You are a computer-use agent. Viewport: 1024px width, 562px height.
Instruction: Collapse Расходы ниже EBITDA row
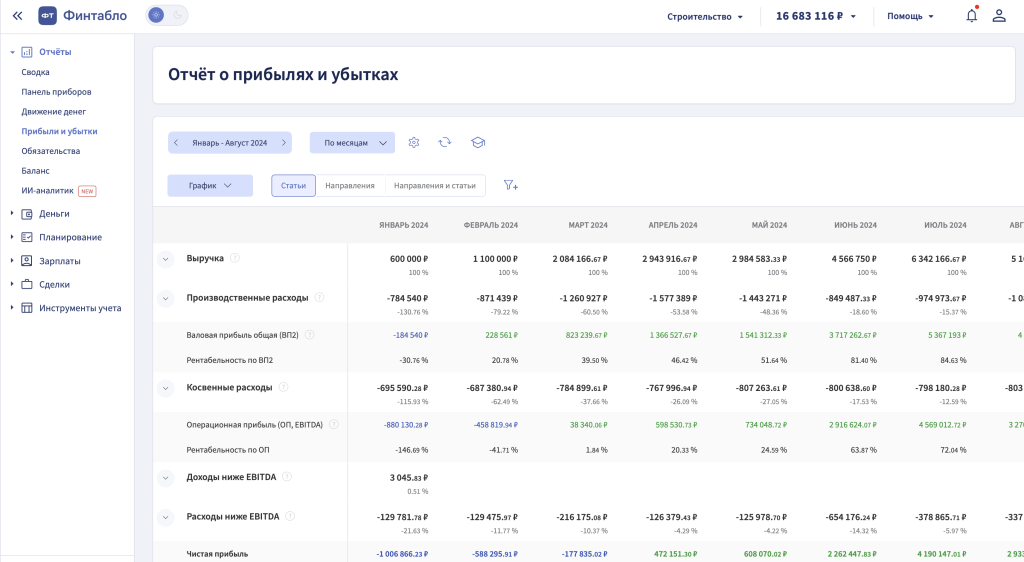coord(165,518)
